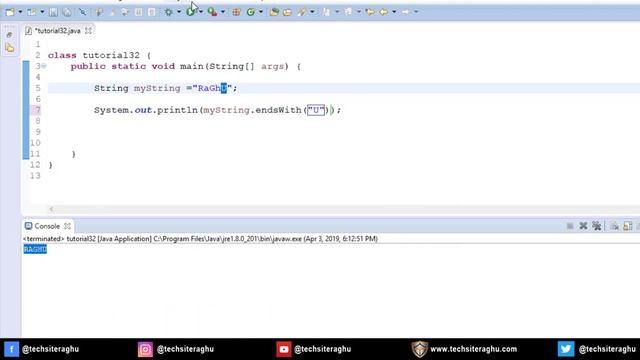Run the program with green Run button
This screenshot has height=360, width=640.
point(190,12)
